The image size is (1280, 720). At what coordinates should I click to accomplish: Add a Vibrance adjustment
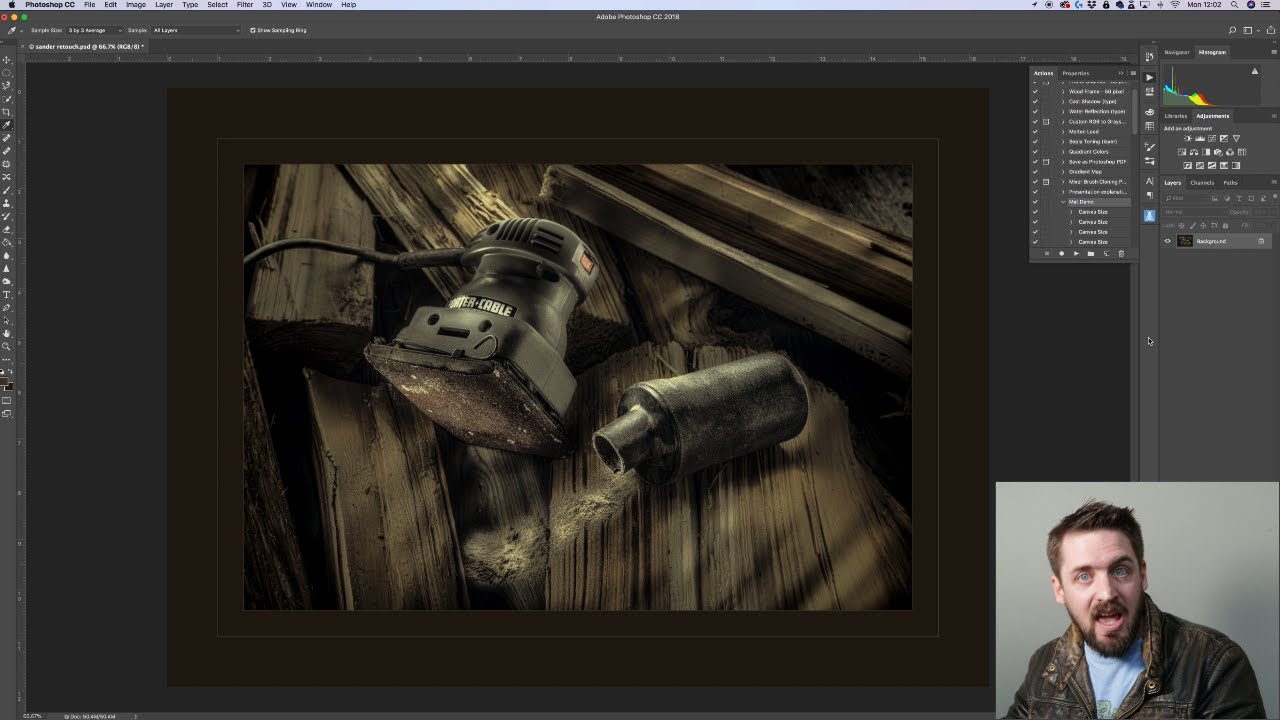(x=1236, y=138)
